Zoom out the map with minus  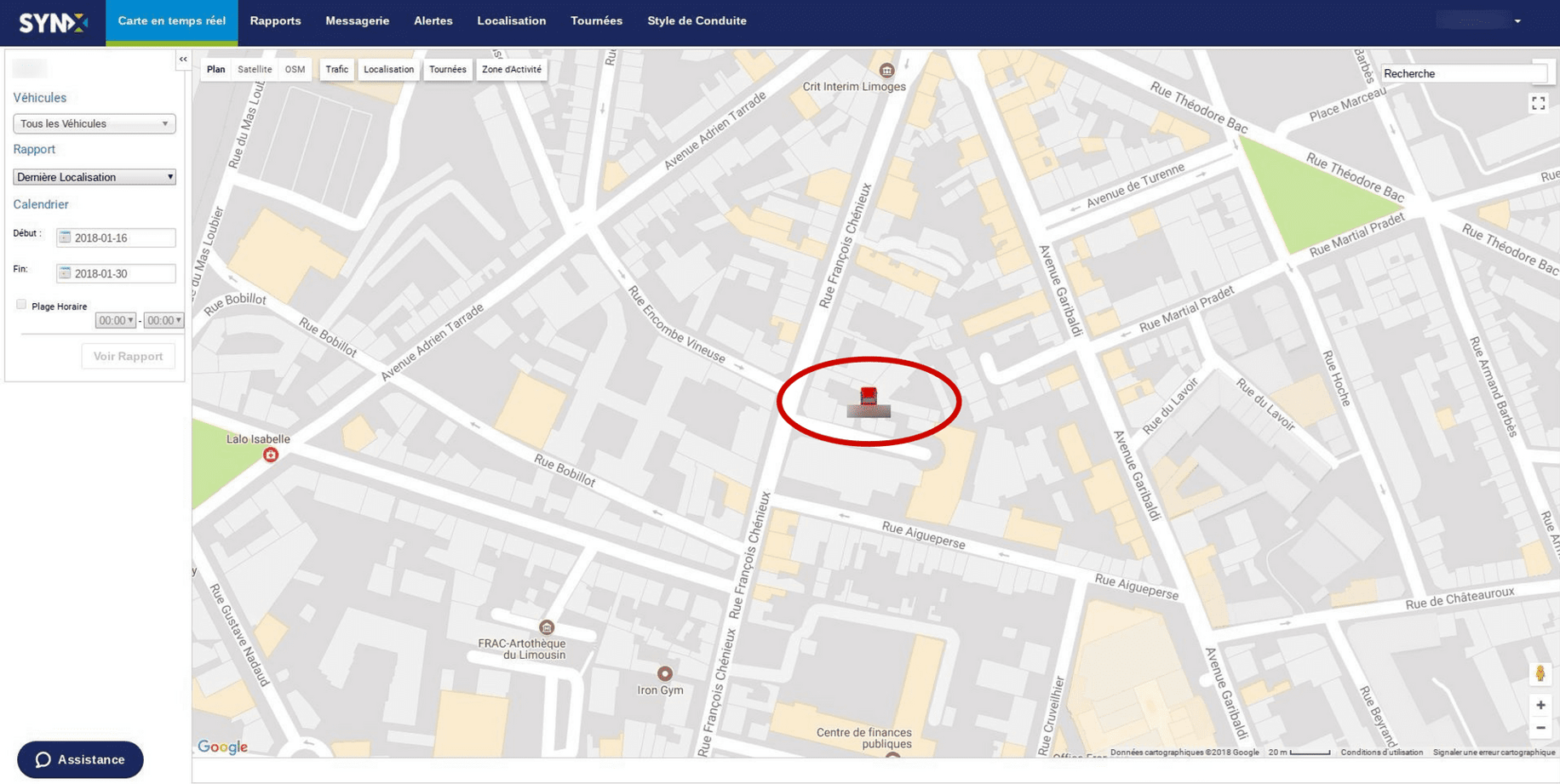1540,728
